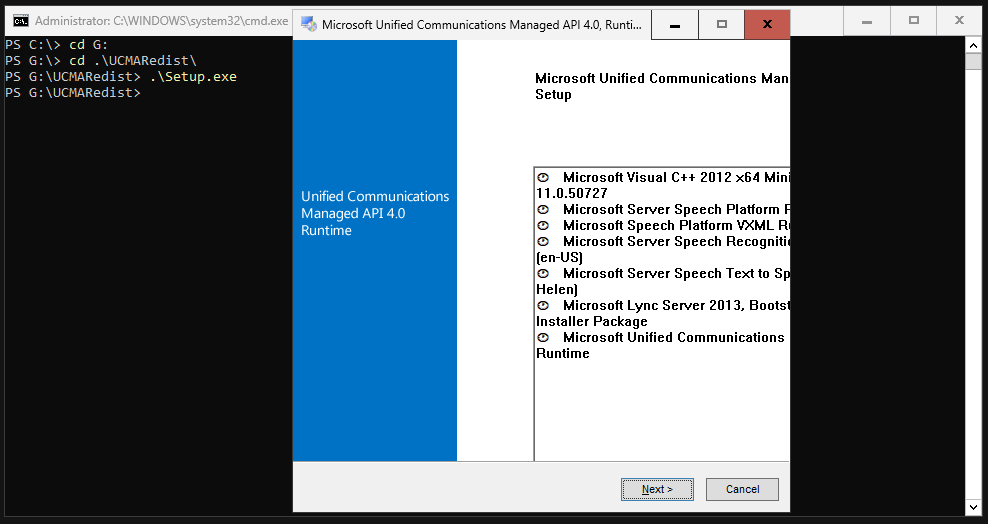Select the 'Microsoft Server Speech Platform' line
This screenshot has height=524, width=988.
(676, 210)
